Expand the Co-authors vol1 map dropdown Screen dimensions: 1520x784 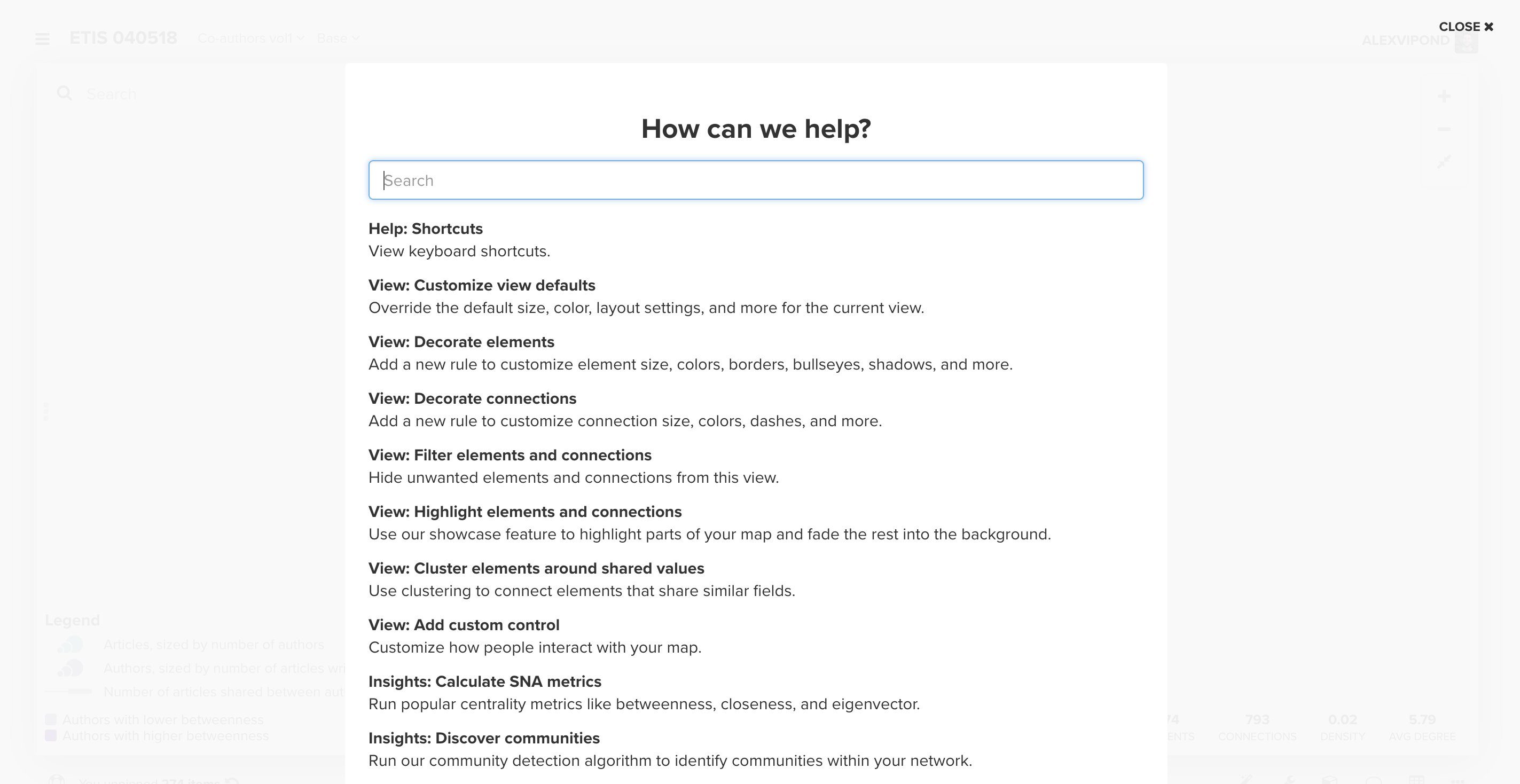click(x=251, y=38)
